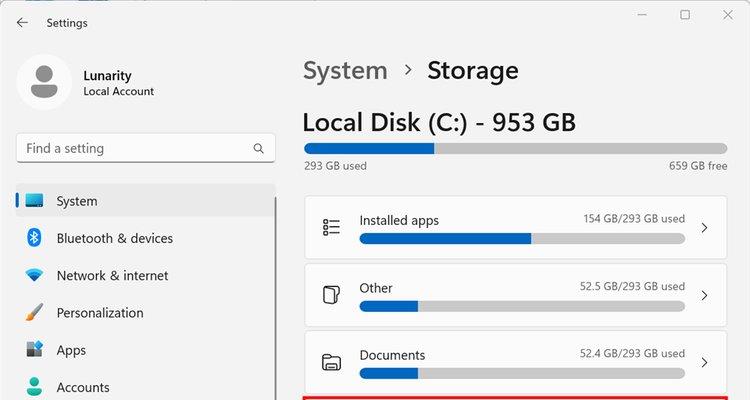Navigate to System in the breadcrumb
The width and height of the screenshot is (750, 400).
345,71
